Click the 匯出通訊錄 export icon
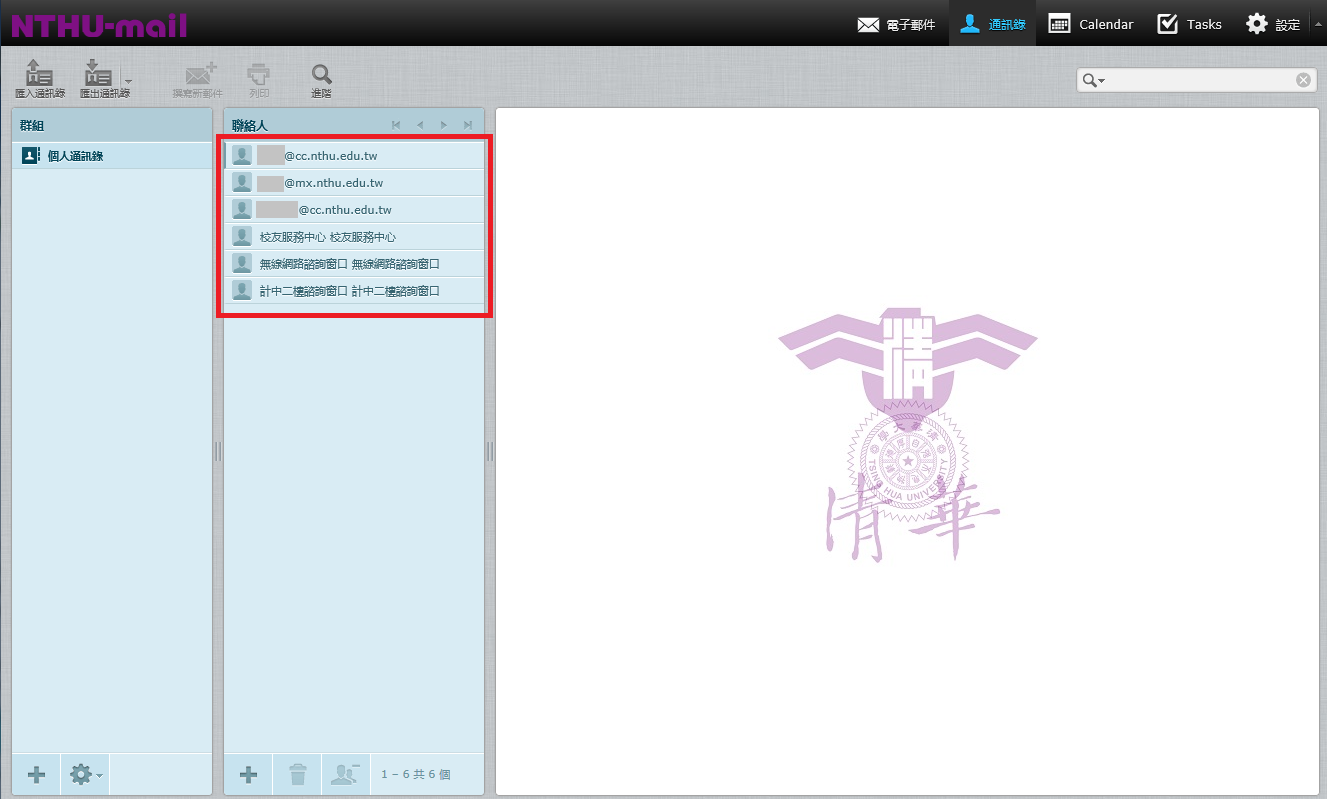1327x799 pixels. coord(98,75)
